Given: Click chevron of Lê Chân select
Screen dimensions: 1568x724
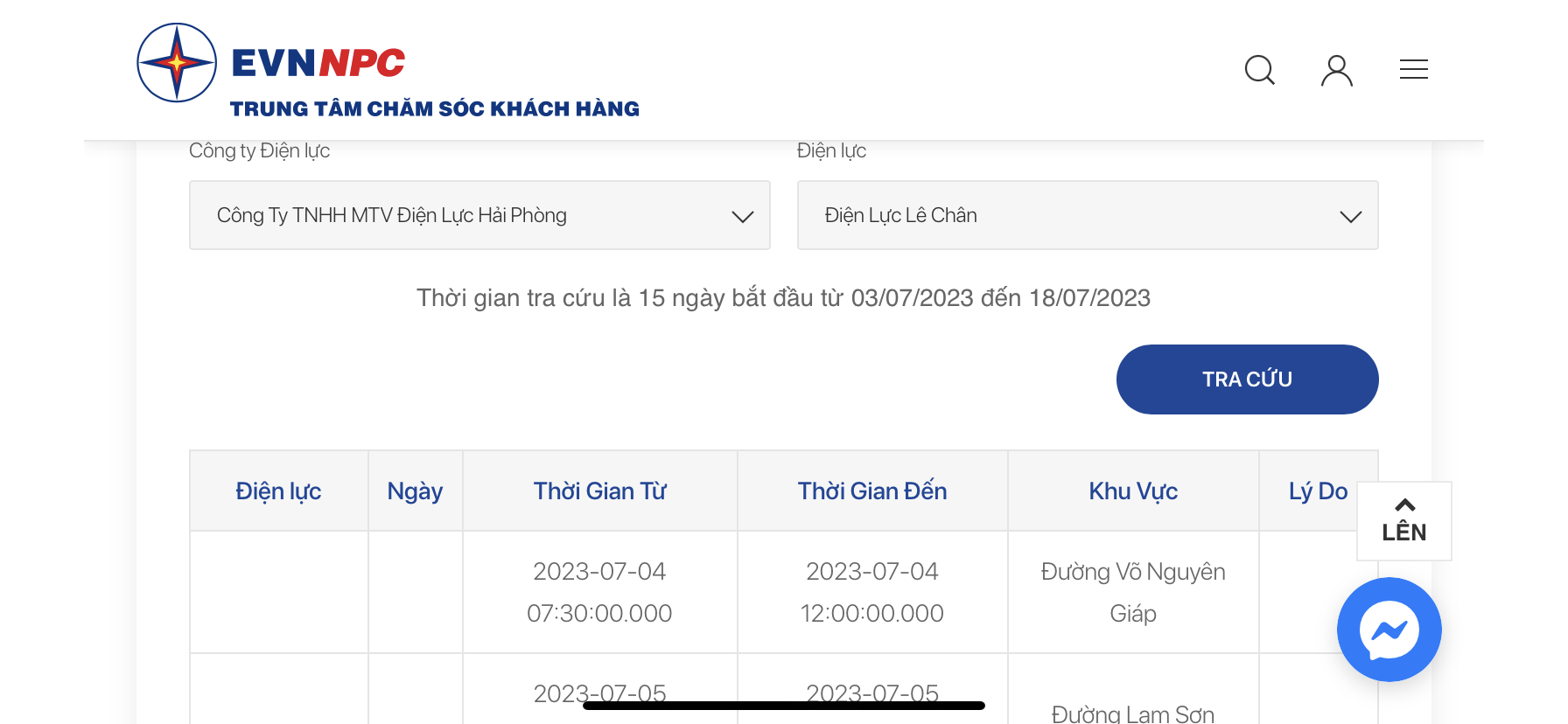Looking at the screenshot, I should point(1350,217).
